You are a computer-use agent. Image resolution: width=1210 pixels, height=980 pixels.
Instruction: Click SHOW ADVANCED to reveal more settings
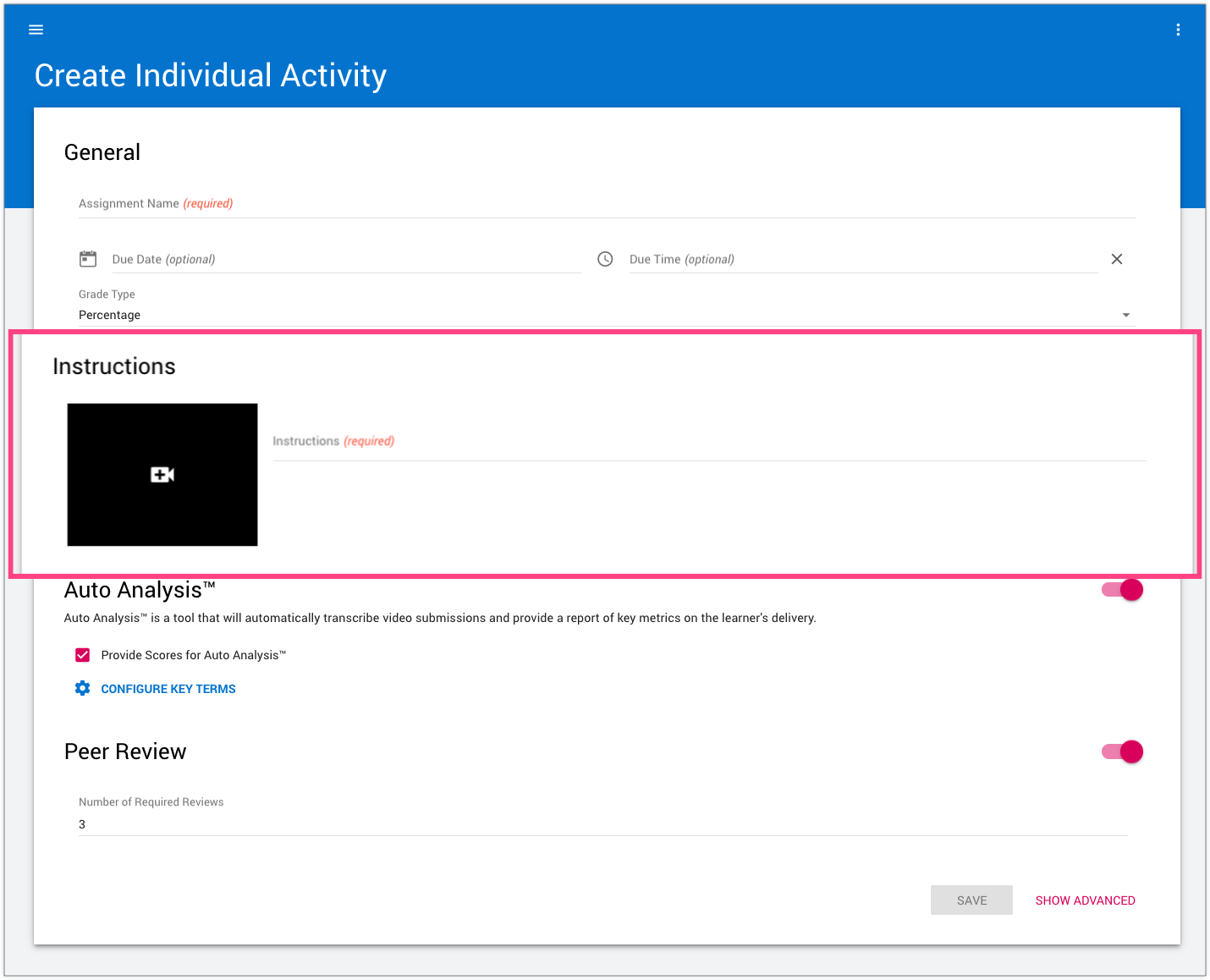[x=1085, y=900]
